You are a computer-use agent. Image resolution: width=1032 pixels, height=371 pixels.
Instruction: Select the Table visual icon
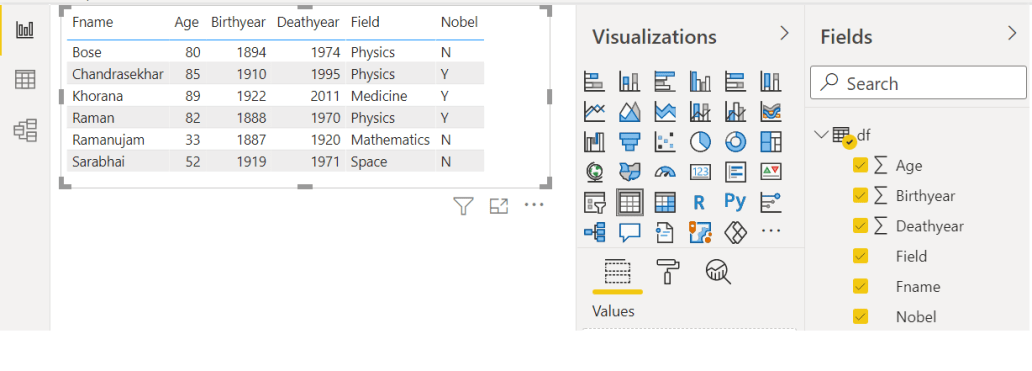click(629, 203)
